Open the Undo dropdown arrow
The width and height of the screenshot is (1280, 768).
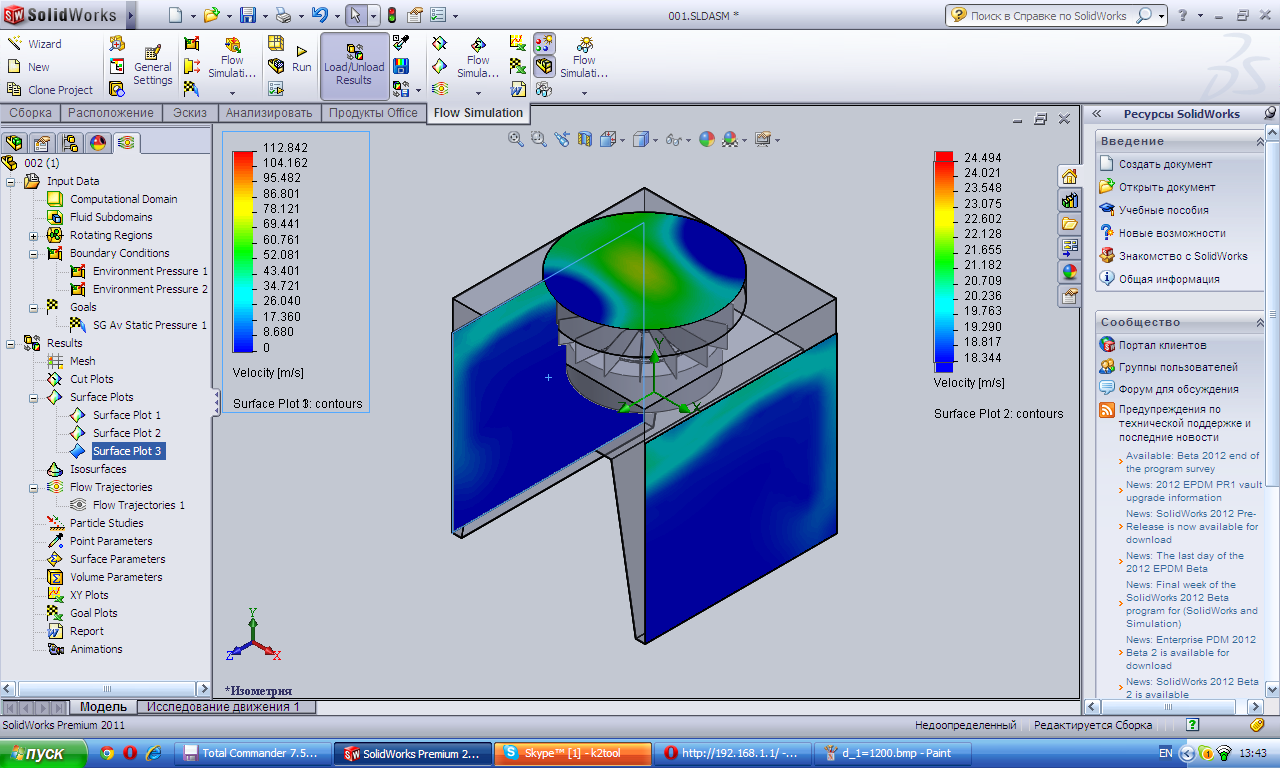pos(337,16)
